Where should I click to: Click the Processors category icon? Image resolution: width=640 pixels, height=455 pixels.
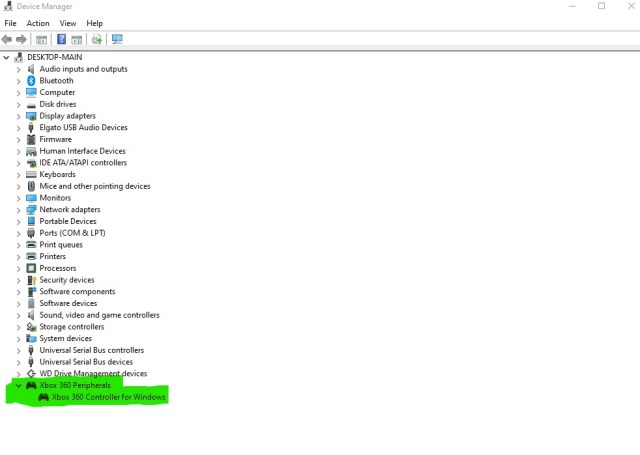pos(31,268)
